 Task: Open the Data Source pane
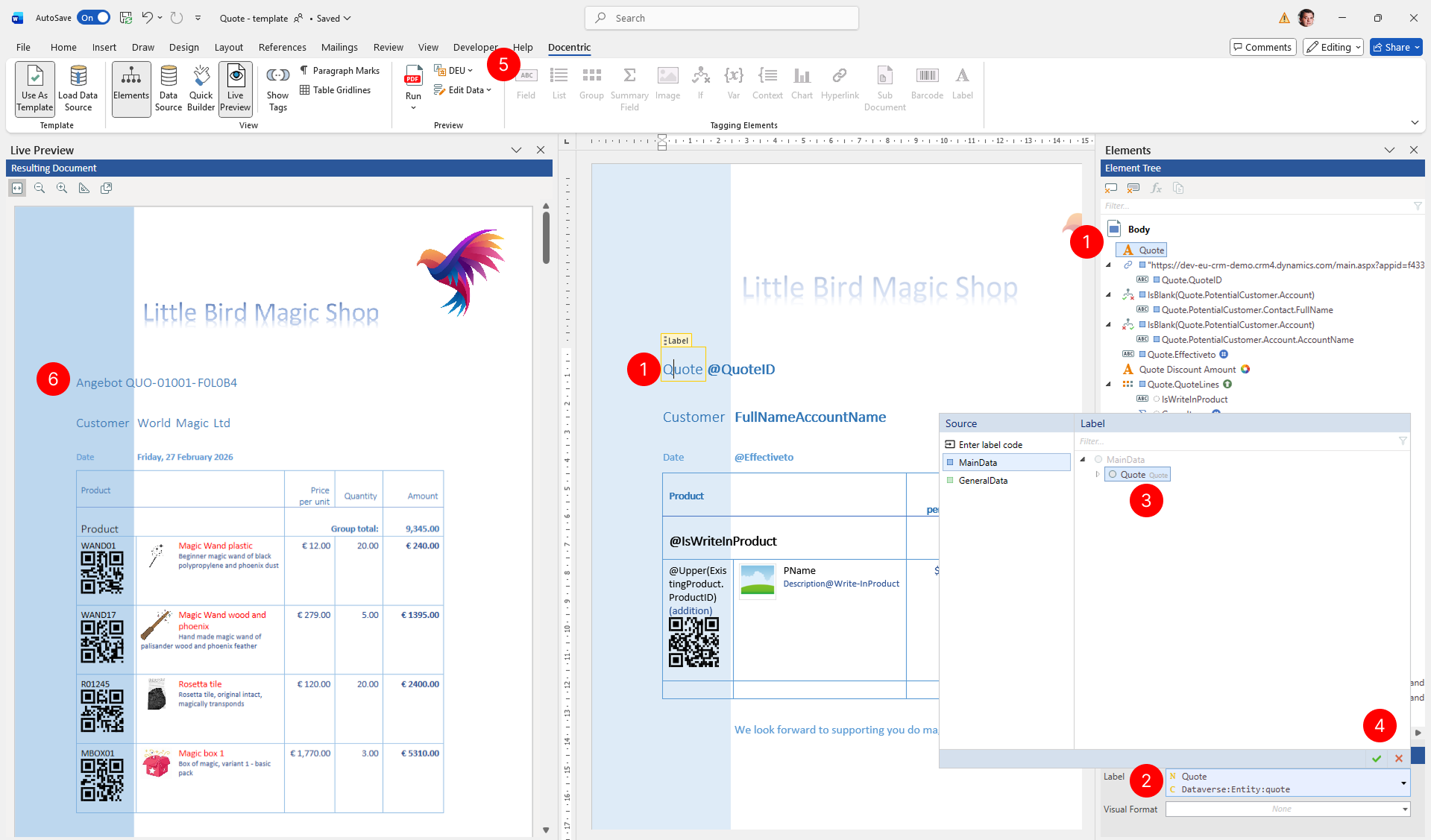click(169, 89)
